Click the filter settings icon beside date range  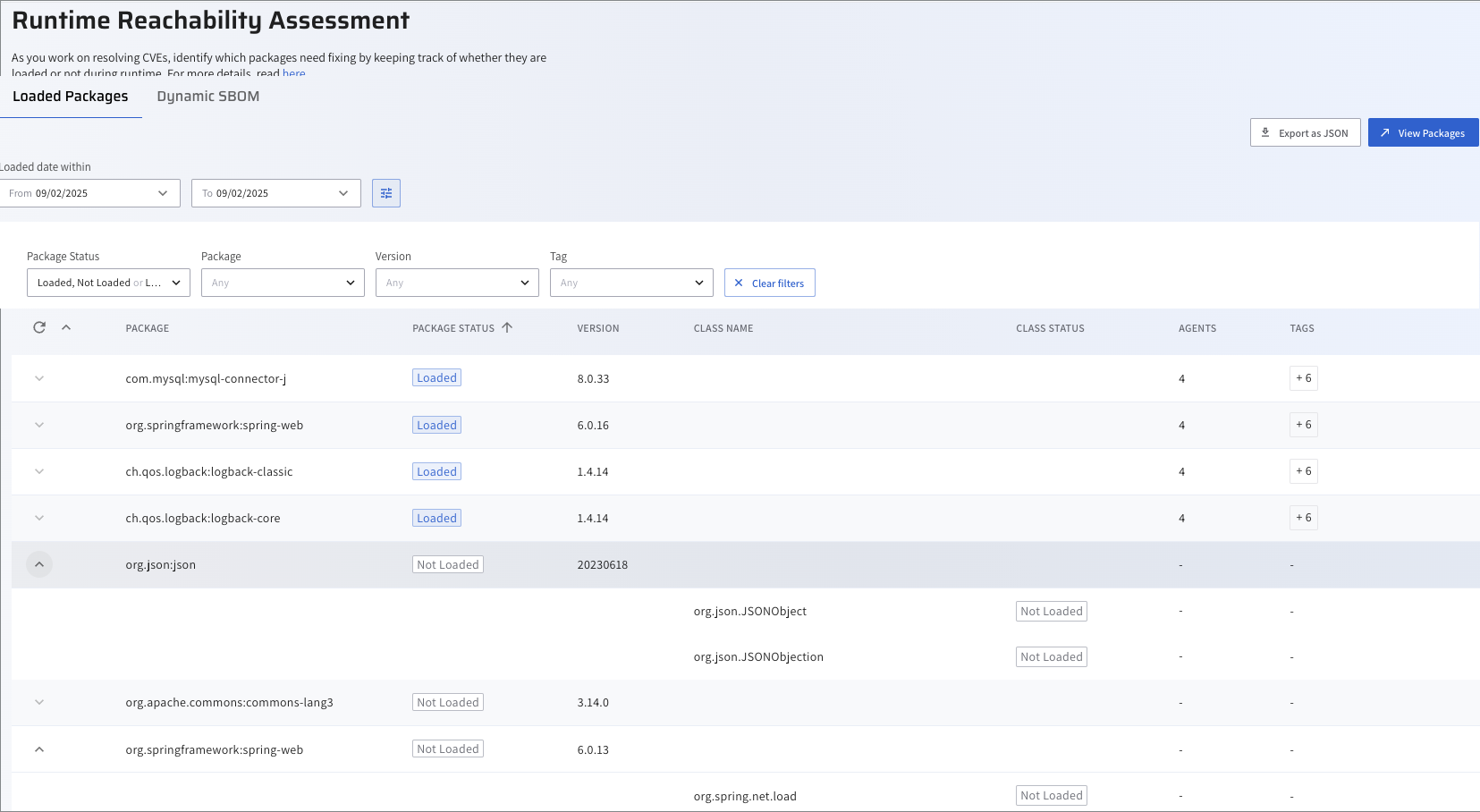pos(386,193)
